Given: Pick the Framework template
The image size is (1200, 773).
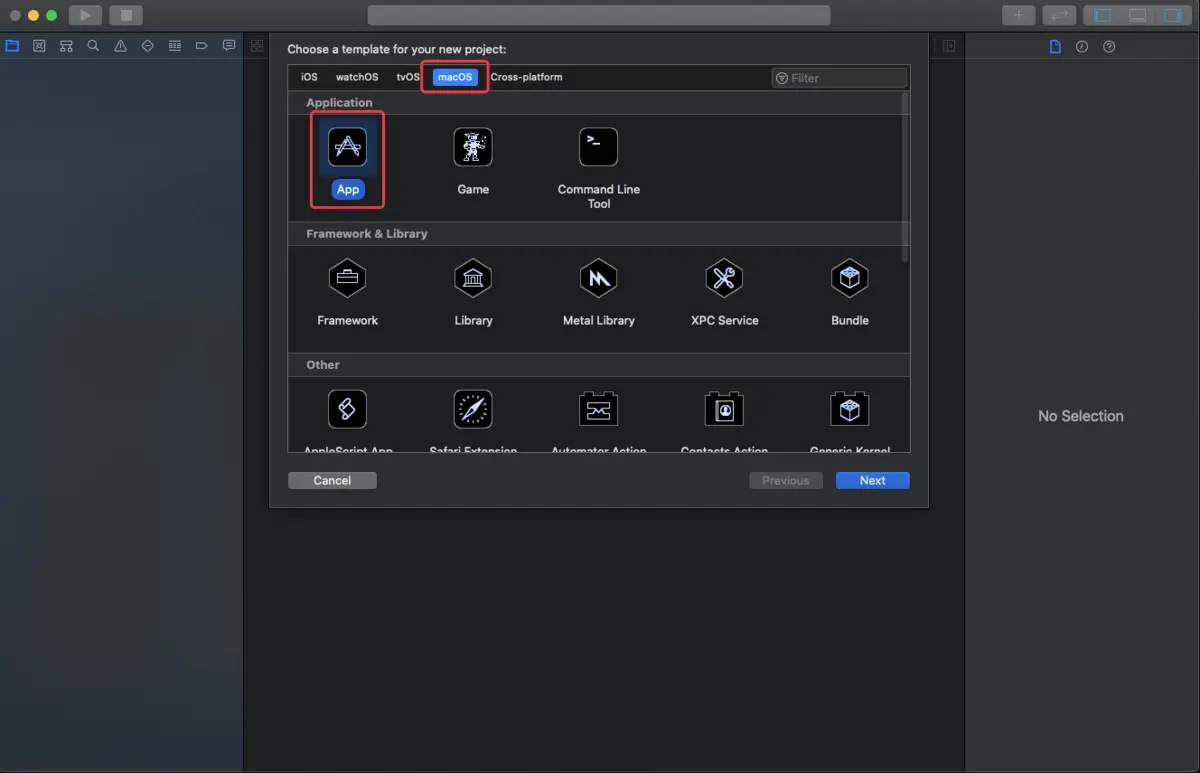Looking at the screenshot, I should tap(348, 279).
